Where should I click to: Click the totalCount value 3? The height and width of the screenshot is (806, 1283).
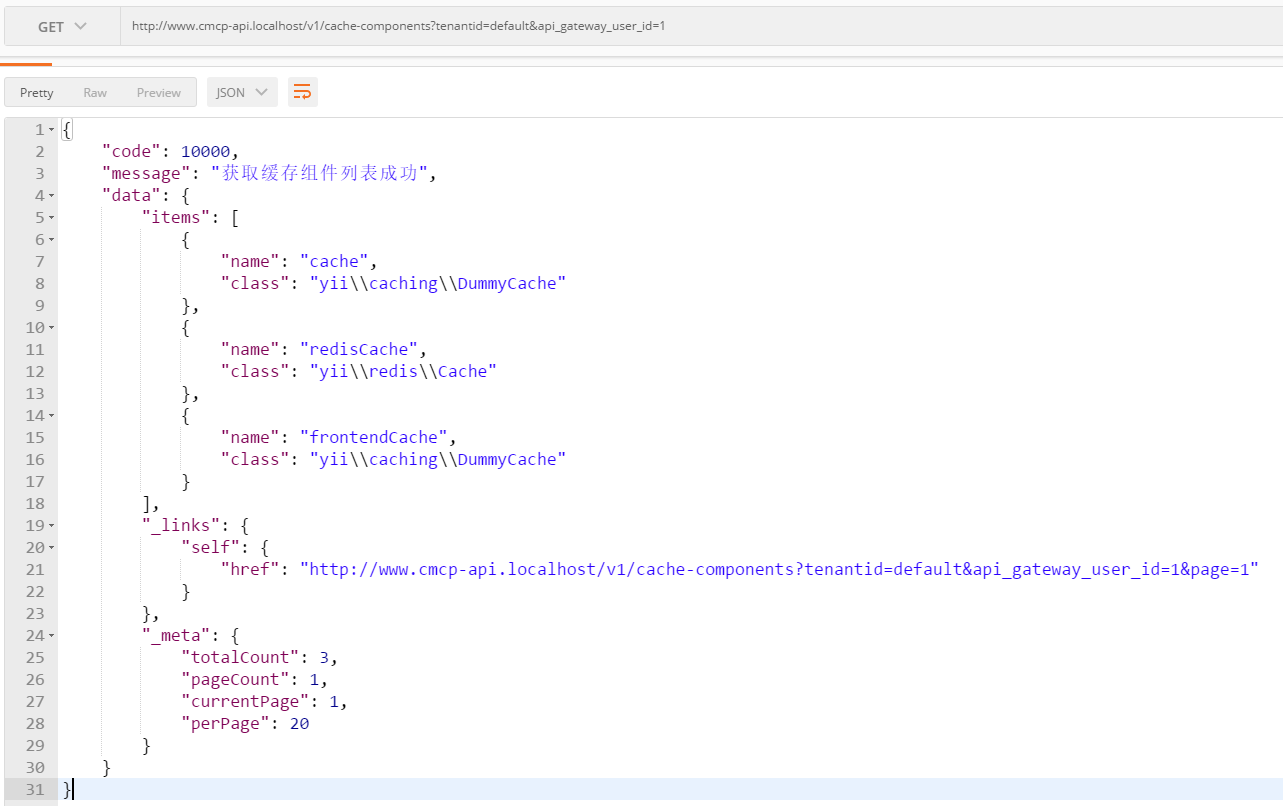(324, 657)
